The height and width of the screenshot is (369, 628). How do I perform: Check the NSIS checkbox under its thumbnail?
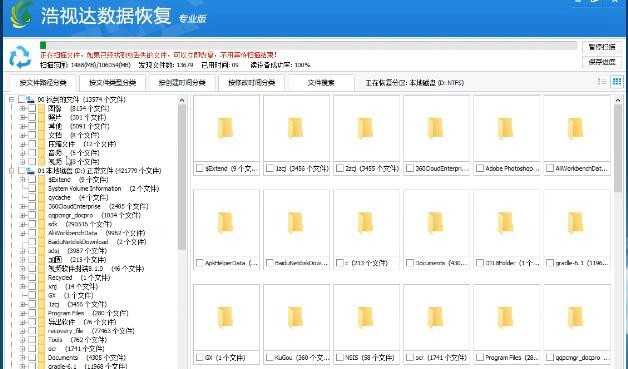[x=340, y=357]
